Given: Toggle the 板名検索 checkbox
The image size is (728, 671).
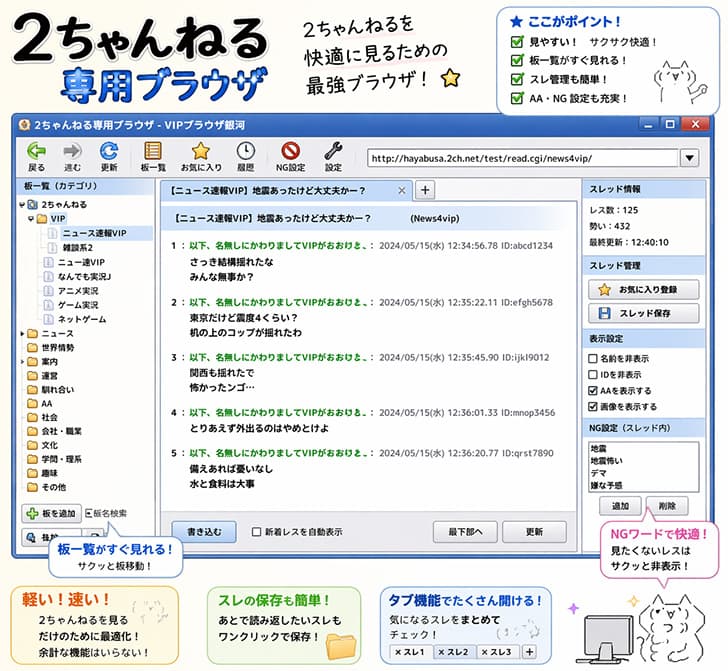Looking at the screenshot, I should [89, 513].
